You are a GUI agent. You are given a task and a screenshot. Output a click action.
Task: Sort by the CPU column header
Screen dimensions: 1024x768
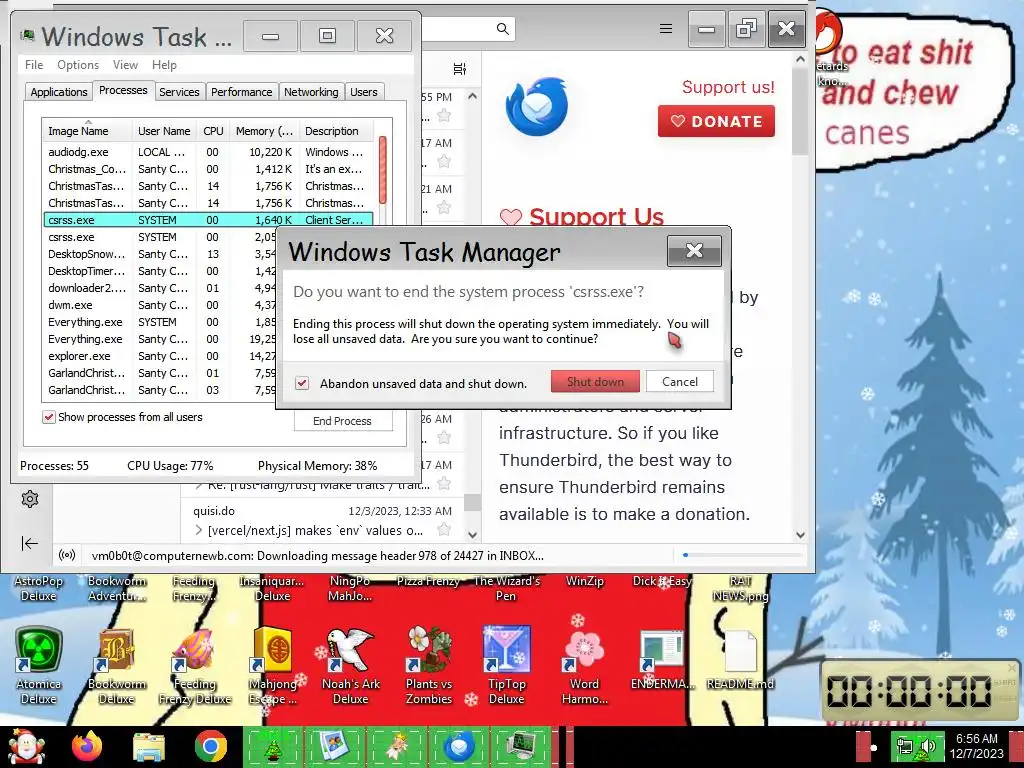[x=213, y=131]
